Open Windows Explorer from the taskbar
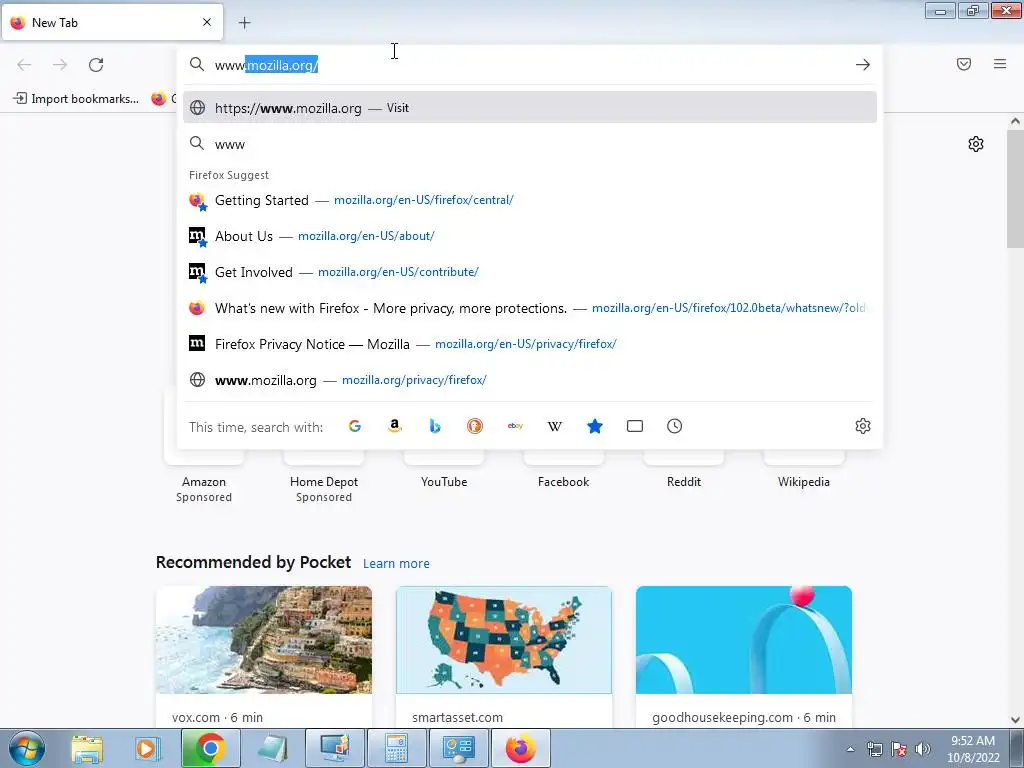The width and height of the screenshot is (1024, 768). pos(87,748)
